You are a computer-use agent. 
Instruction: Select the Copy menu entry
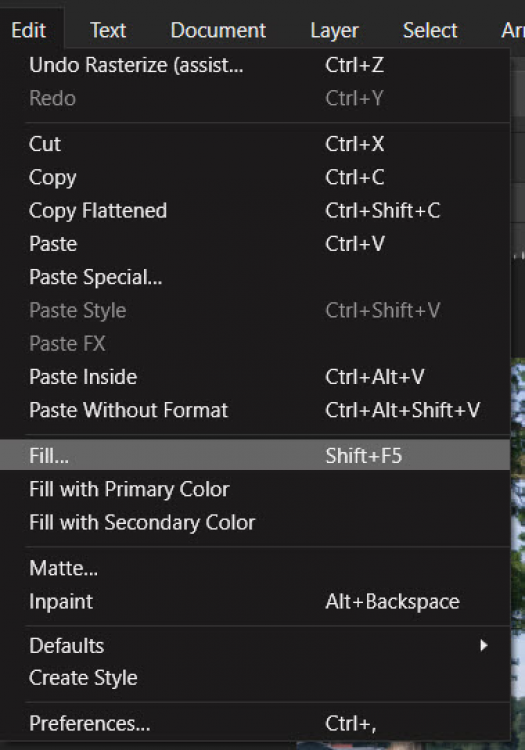point(255,177)
